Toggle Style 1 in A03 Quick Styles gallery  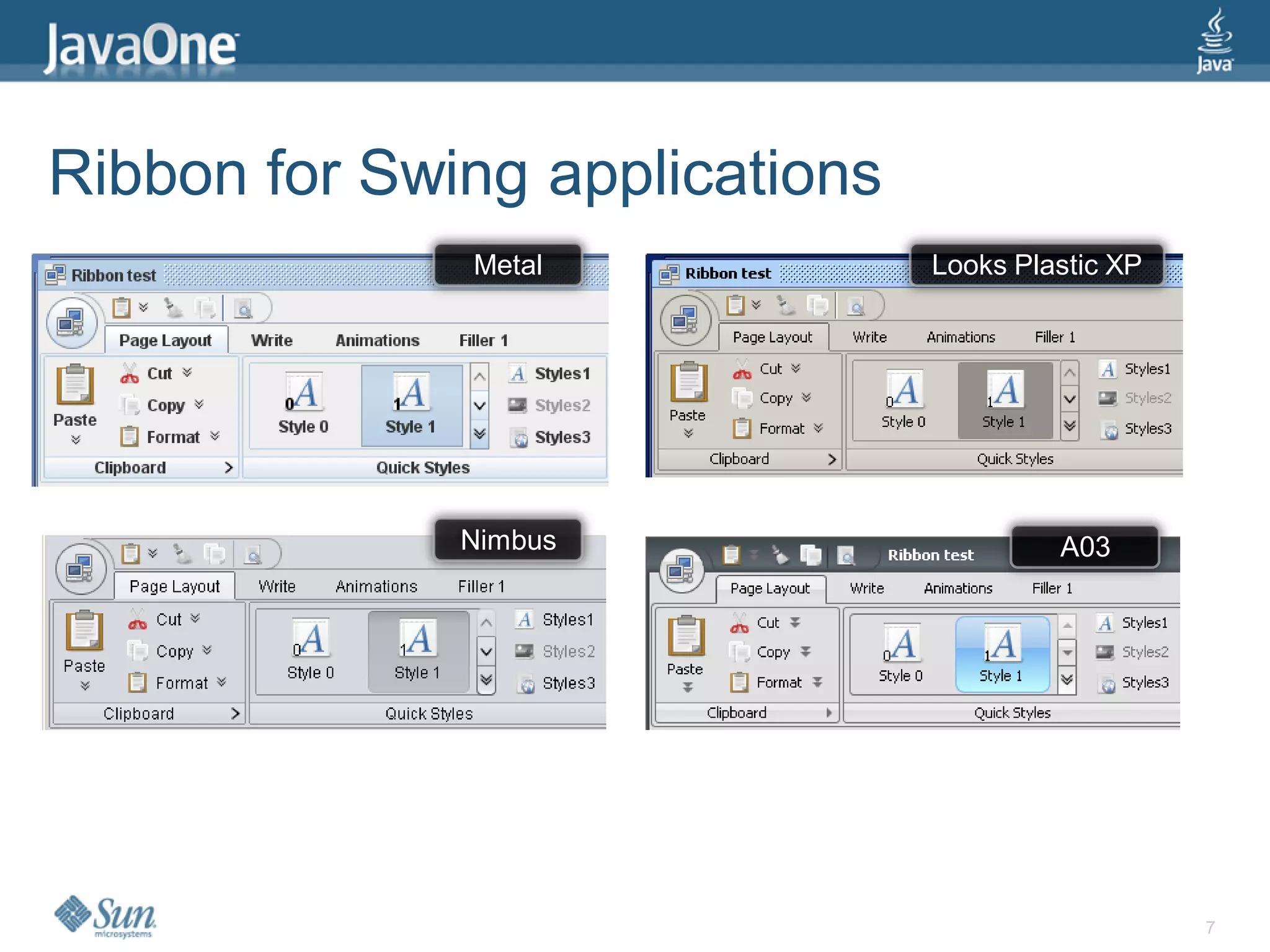tap(1001, 654)
